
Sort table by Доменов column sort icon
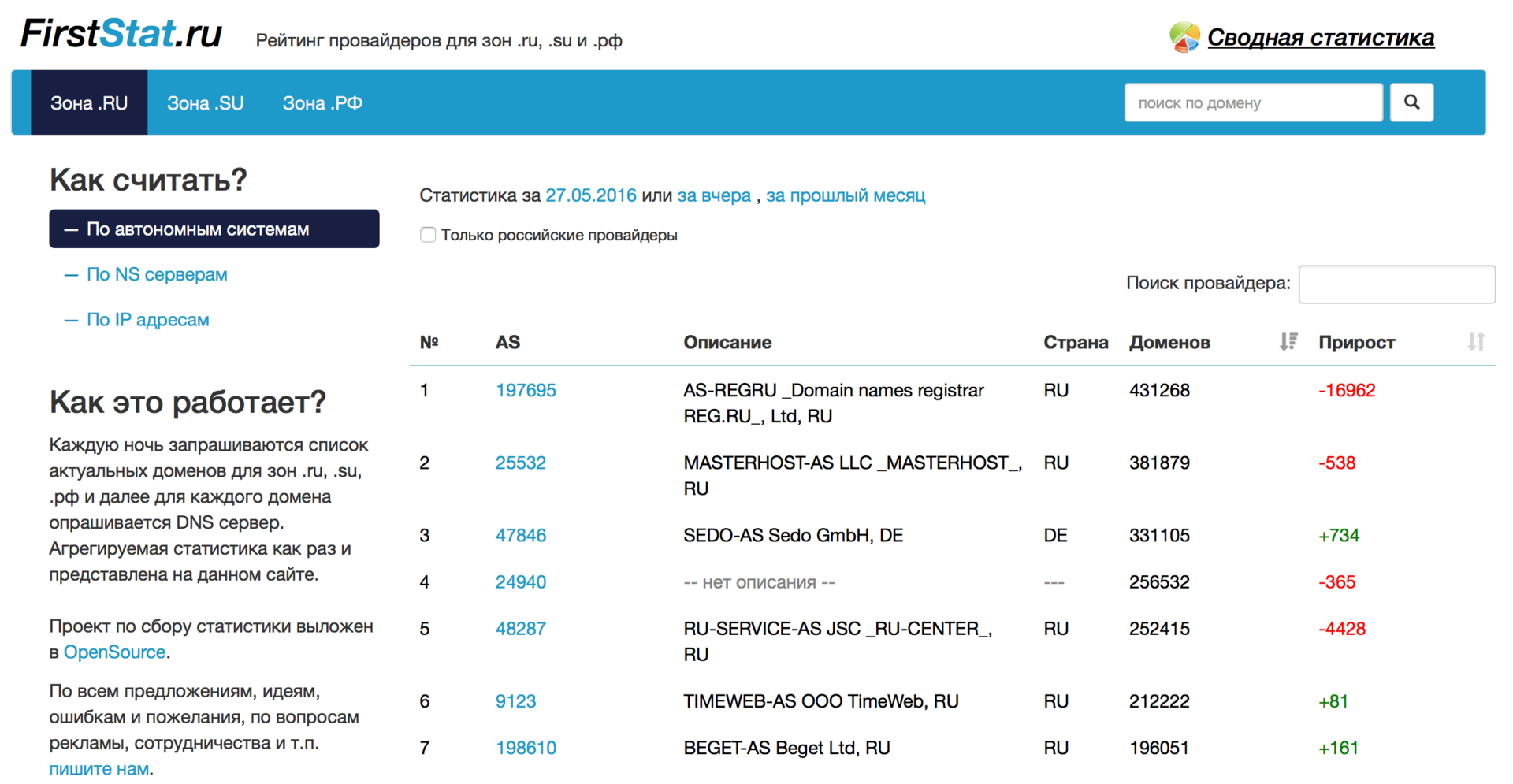(x=1288, y=341)
